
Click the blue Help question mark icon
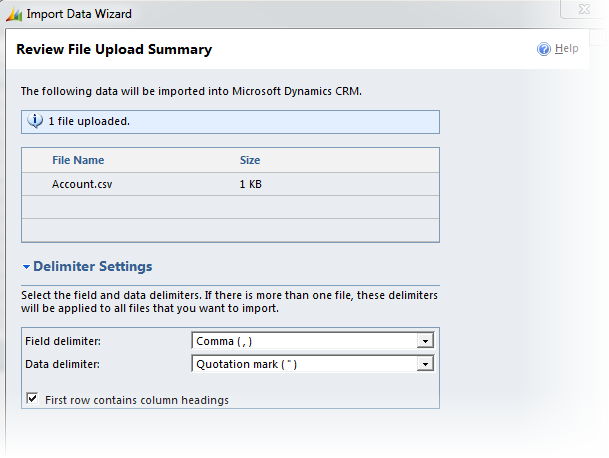tap(544, 49)
